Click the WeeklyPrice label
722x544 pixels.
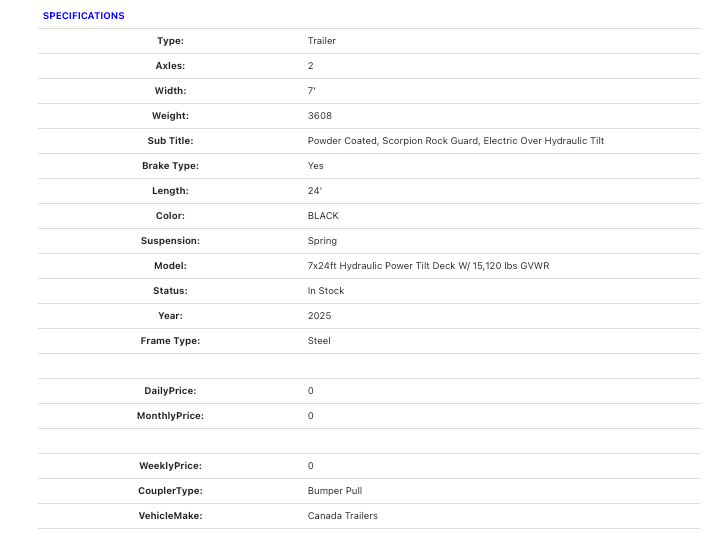170,466
